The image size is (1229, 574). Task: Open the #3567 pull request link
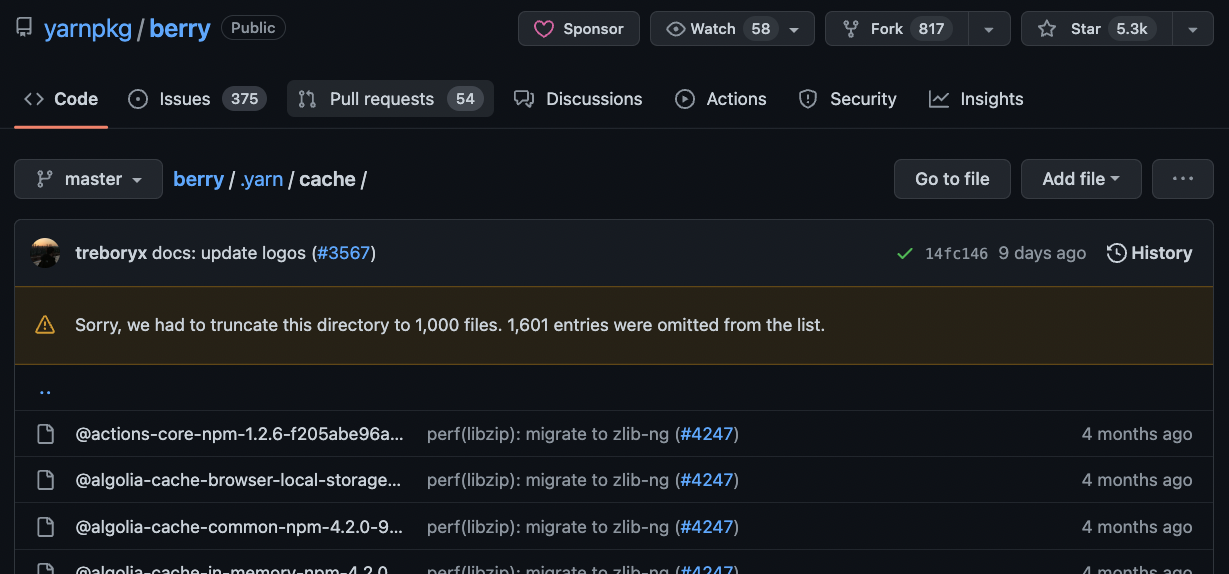tap(343, 253)
